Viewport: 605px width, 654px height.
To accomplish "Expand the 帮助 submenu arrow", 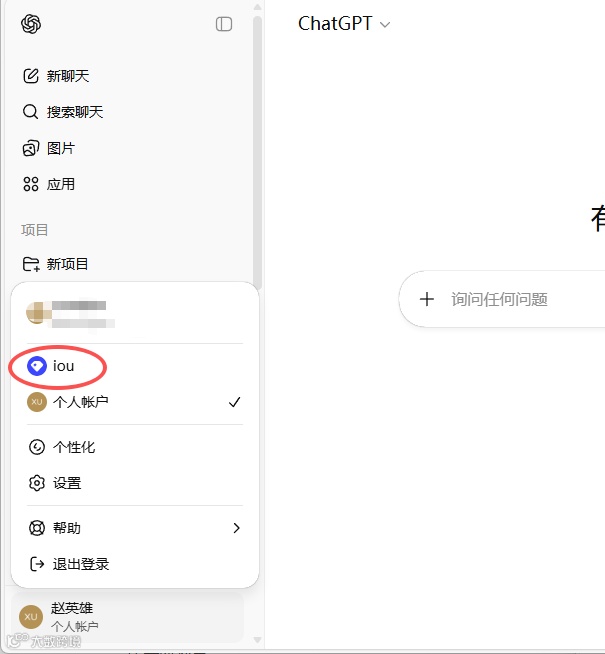I will pyautogui.click(x=236, y=528).
